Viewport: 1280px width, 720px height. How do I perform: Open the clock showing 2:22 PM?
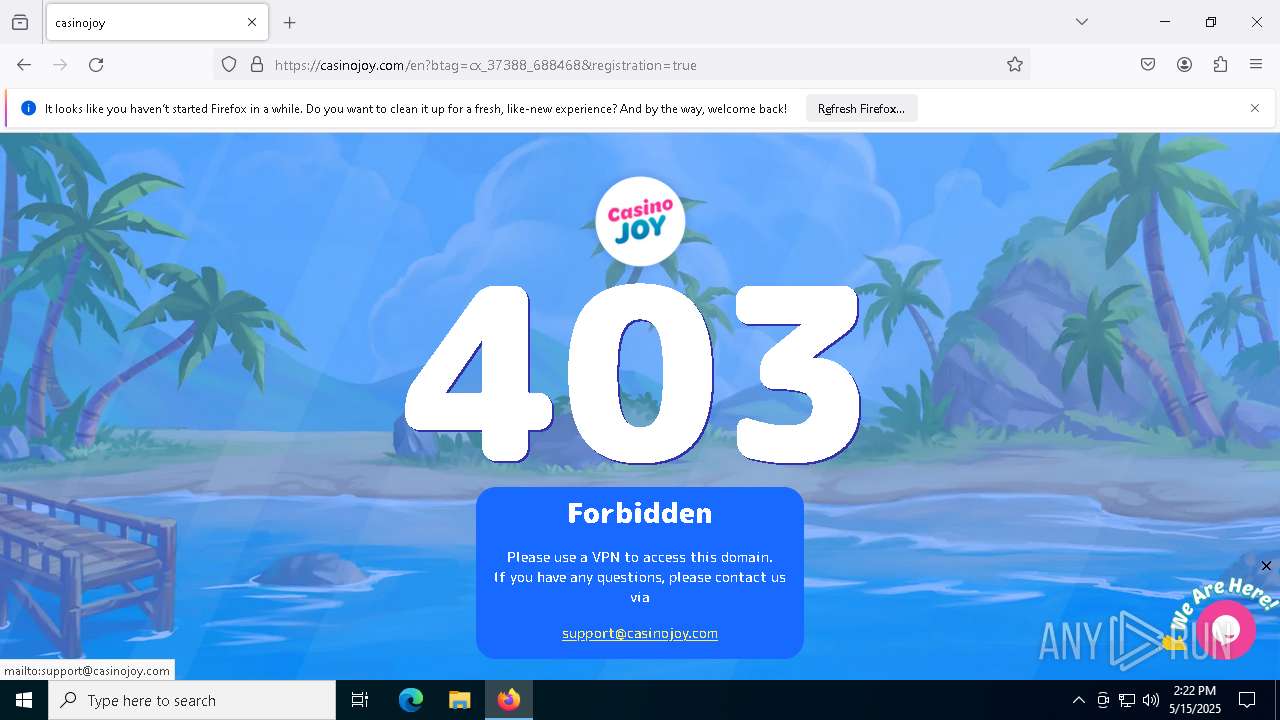(x=1195, y=700)
